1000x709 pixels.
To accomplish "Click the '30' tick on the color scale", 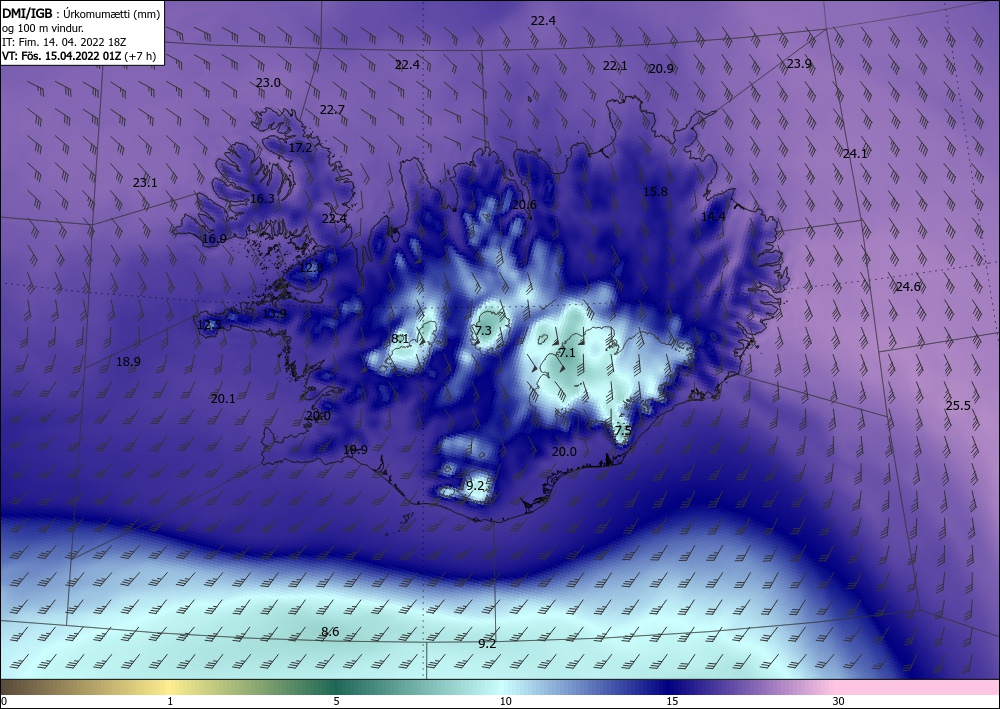I will point(839,701).
